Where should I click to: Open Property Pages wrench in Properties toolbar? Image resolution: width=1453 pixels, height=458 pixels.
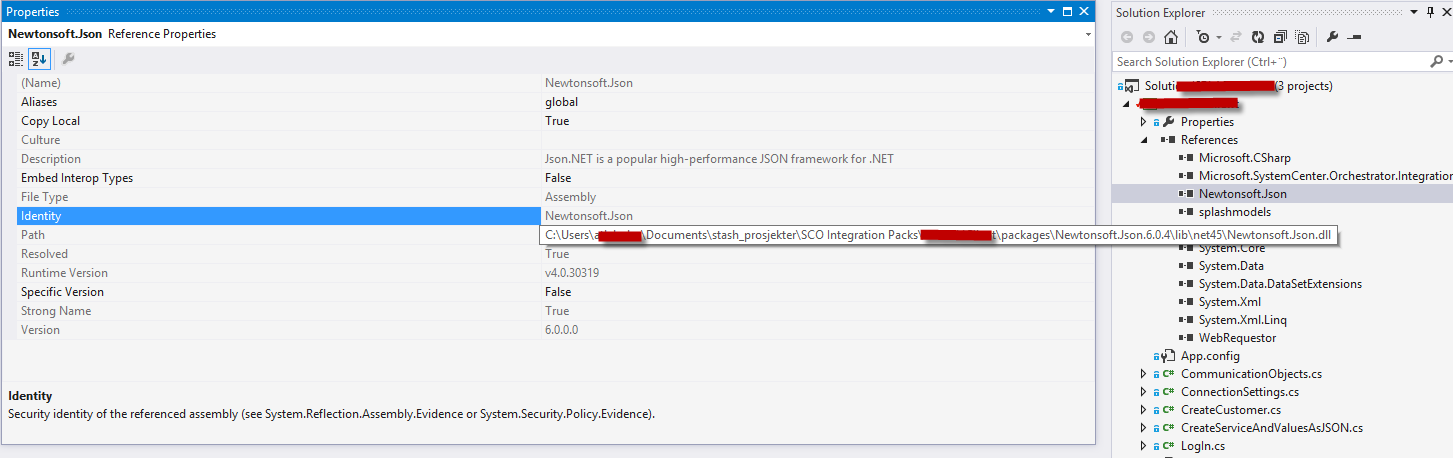click(69, 59)
